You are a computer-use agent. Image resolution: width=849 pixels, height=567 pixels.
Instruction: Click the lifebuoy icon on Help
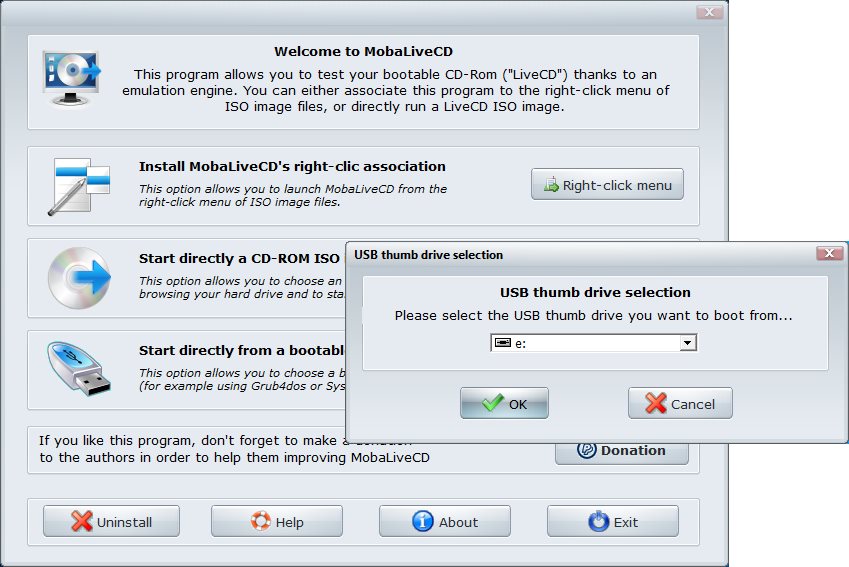click(260, 521)
